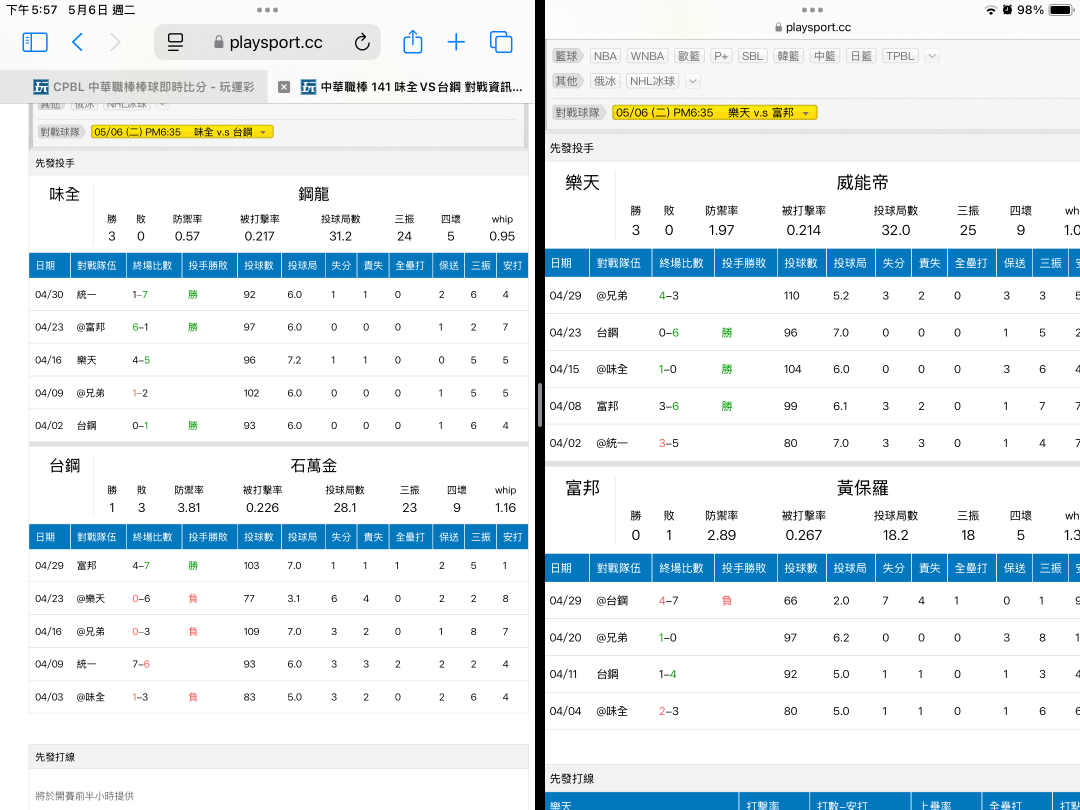
Task: Tap the 04/16 樂天 row for 鋼龍
Action: tap(278, 360)
